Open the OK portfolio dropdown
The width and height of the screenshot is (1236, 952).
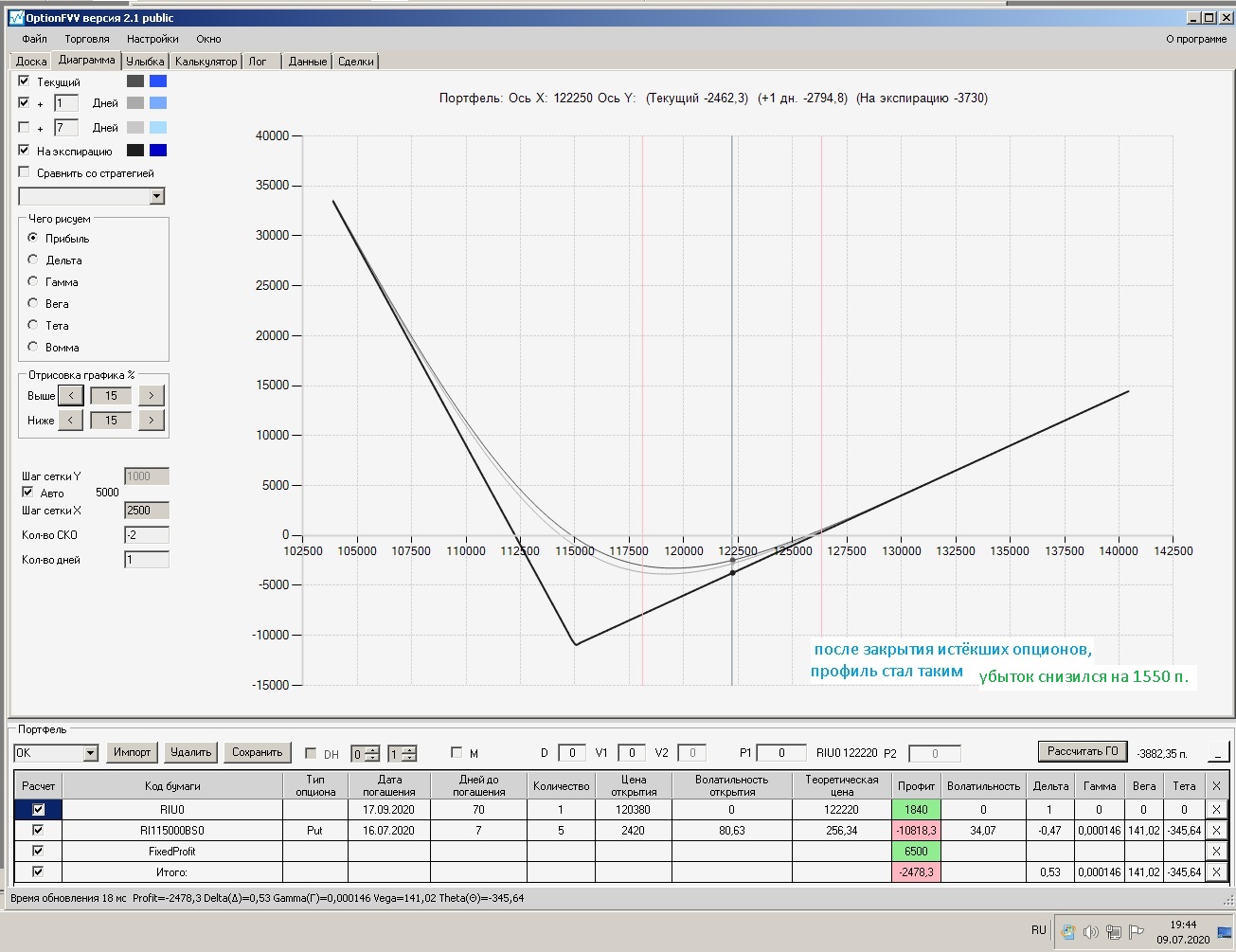click(x=91, y=753)
